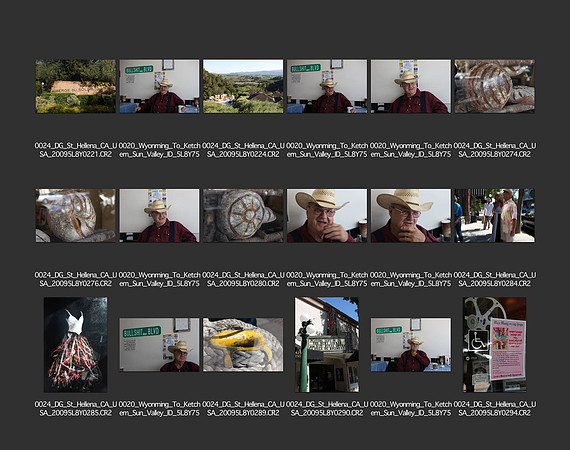The height and width of the screenshot is (450, 570).
Task: Click filename ending 2009SL8Y0274.CR2
Action: click(x=494, y=150)
